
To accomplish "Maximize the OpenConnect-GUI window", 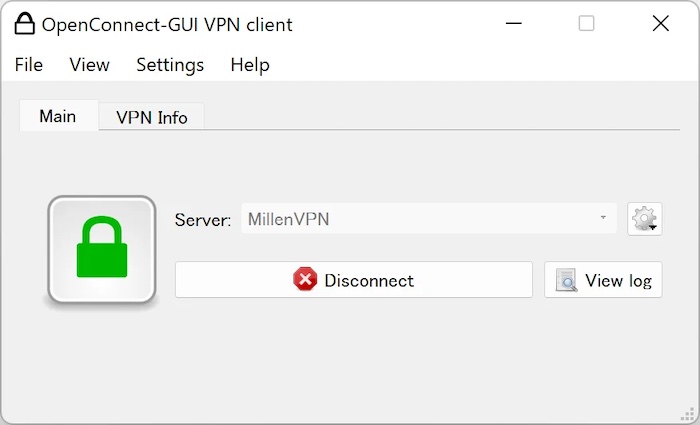I will click(x=587, y=24).
